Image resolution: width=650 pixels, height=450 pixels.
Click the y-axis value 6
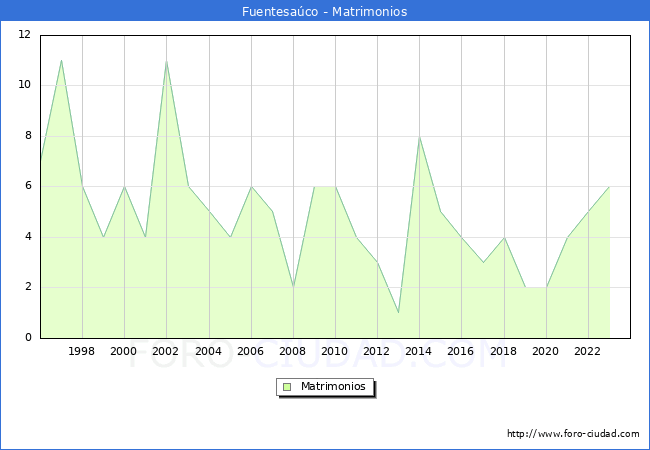pyautogui.click(x=28, y=186)
